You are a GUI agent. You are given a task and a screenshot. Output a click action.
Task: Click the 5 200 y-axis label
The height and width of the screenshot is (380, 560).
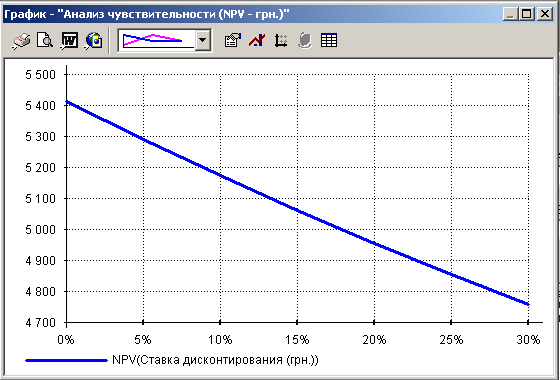point(40,168)
